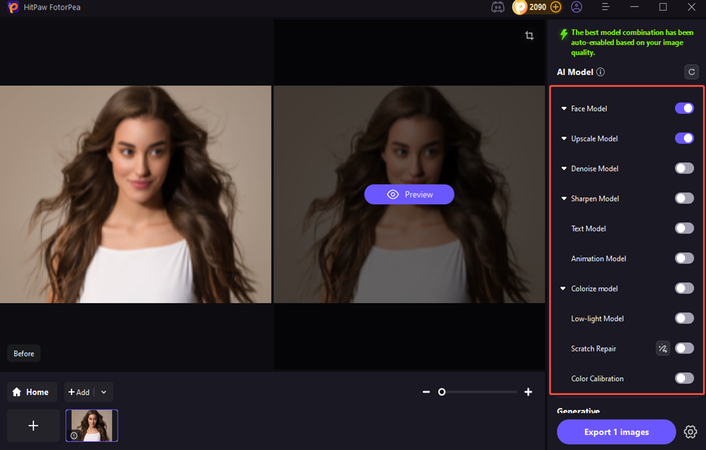This screenshot has width=706, height=450.
Task: Expand the Sharpen Model options
Action: pos(564,199)
